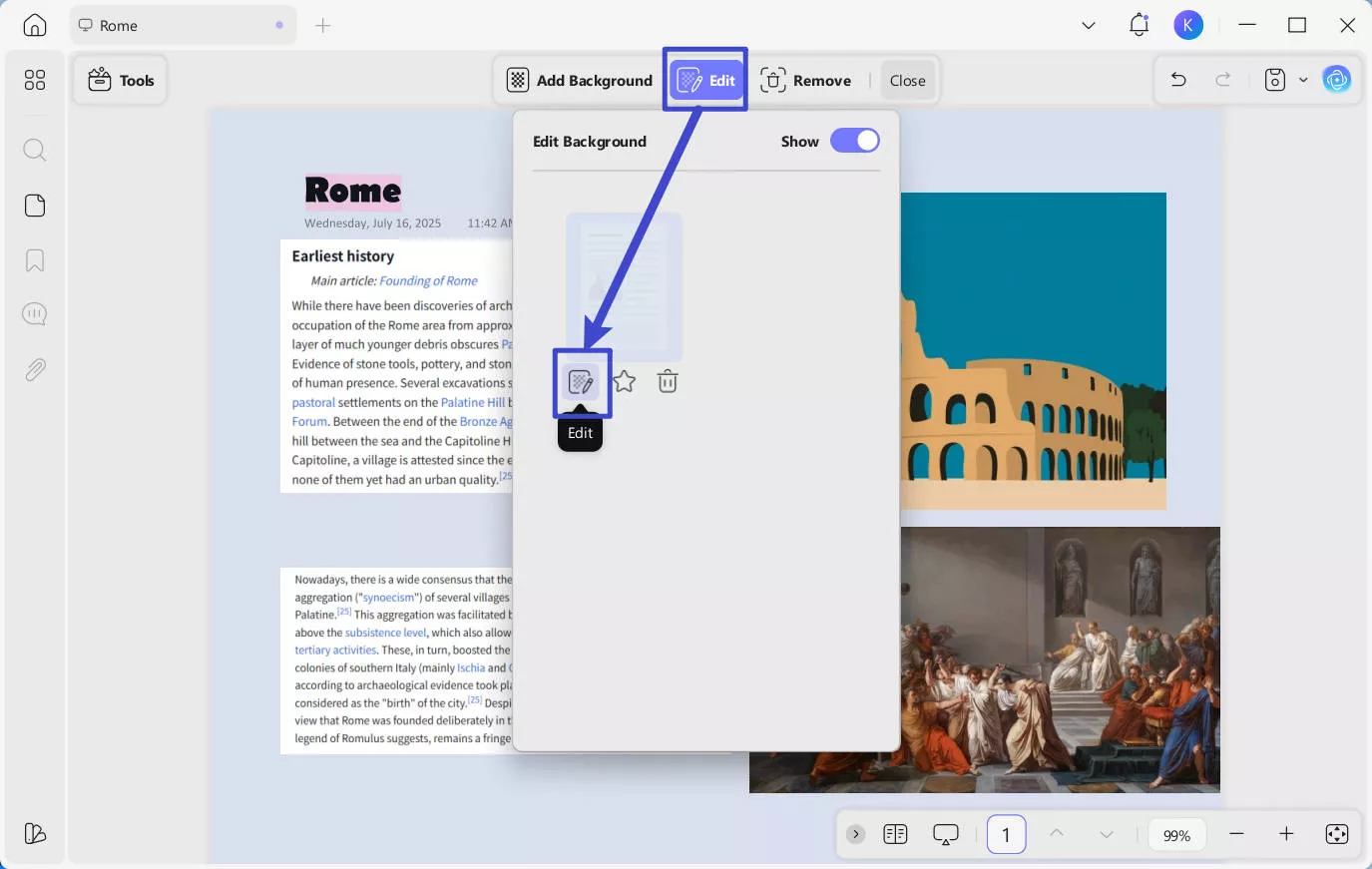
Task: Click the pencil Edit icon under background thumbnail
Action: pos(581,382)
